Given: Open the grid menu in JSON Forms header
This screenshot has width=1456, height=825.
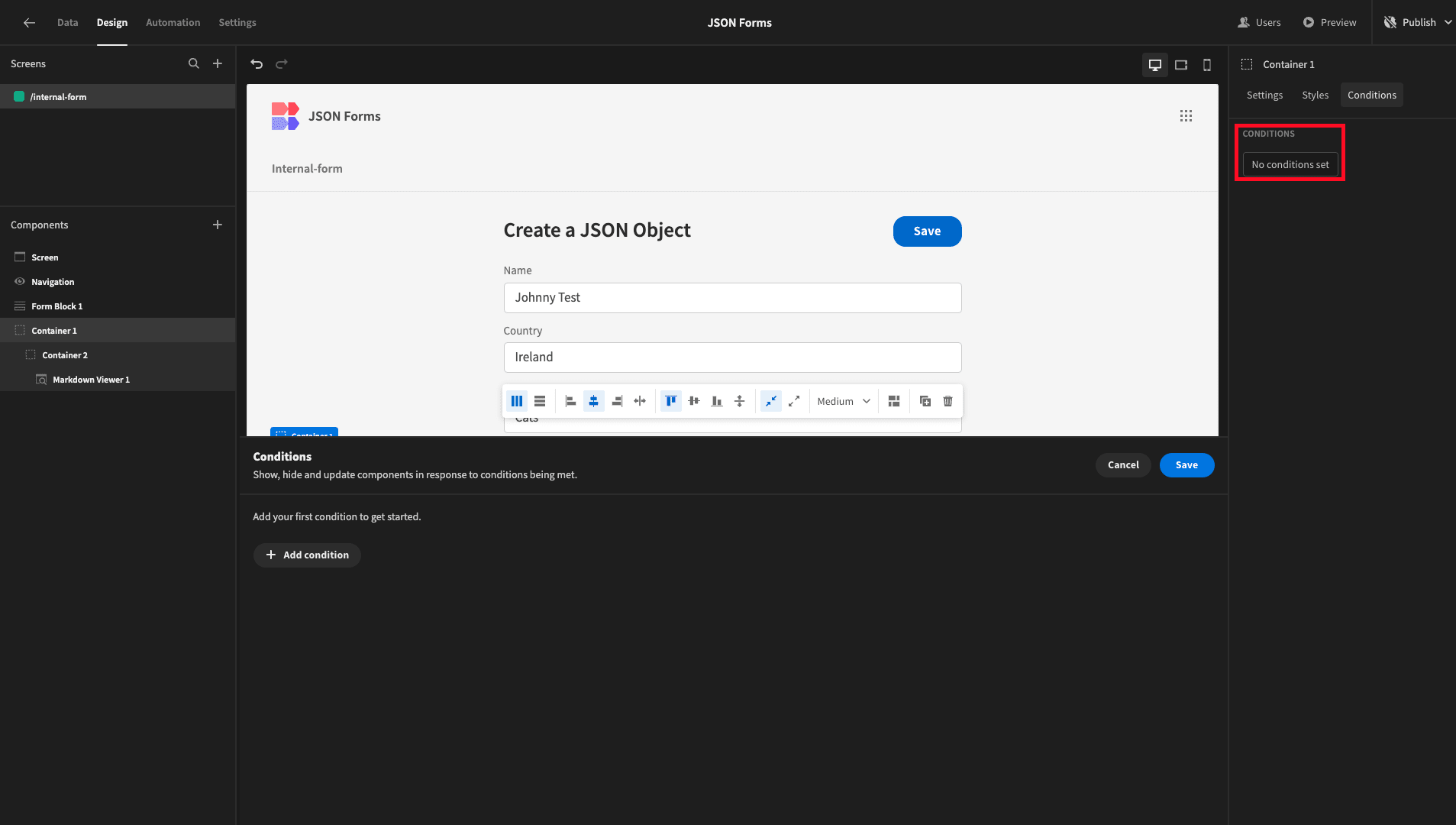Looking at the screenshot, I should 1186,116.
